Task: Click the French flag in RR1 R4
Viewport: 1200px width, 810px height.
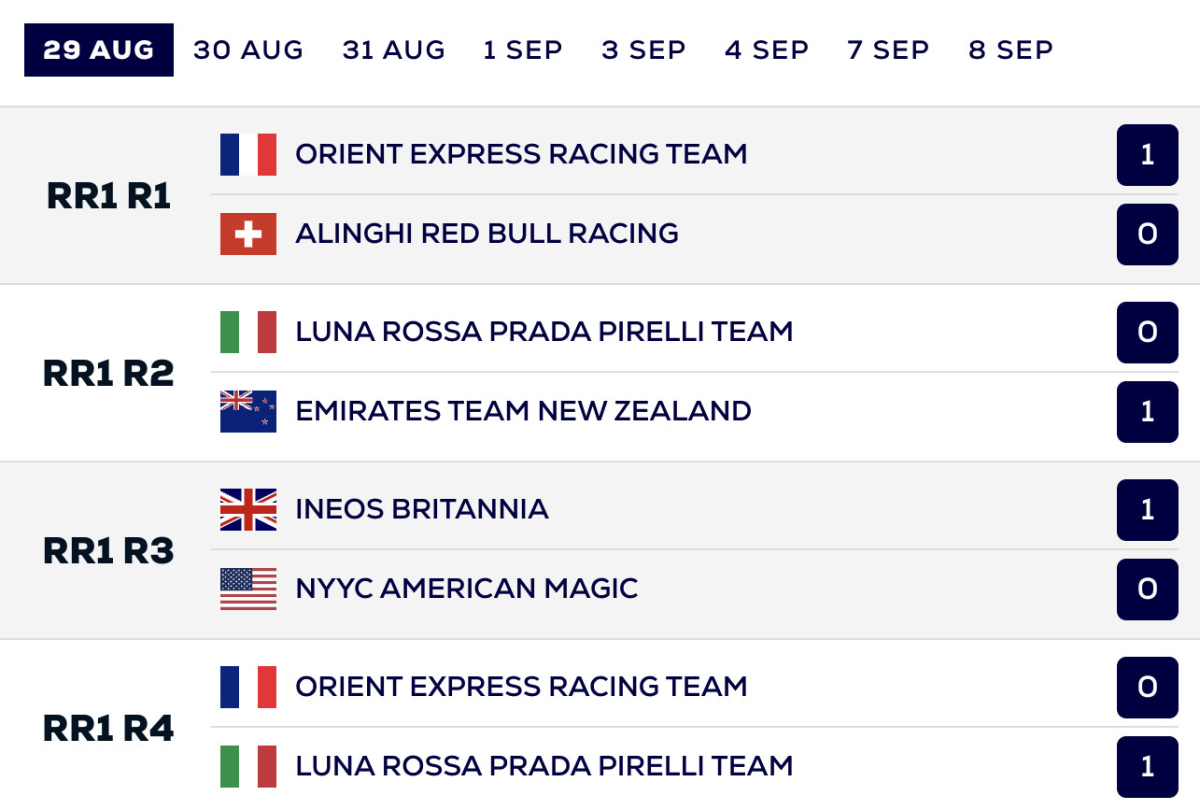Action: coord(248,687)
